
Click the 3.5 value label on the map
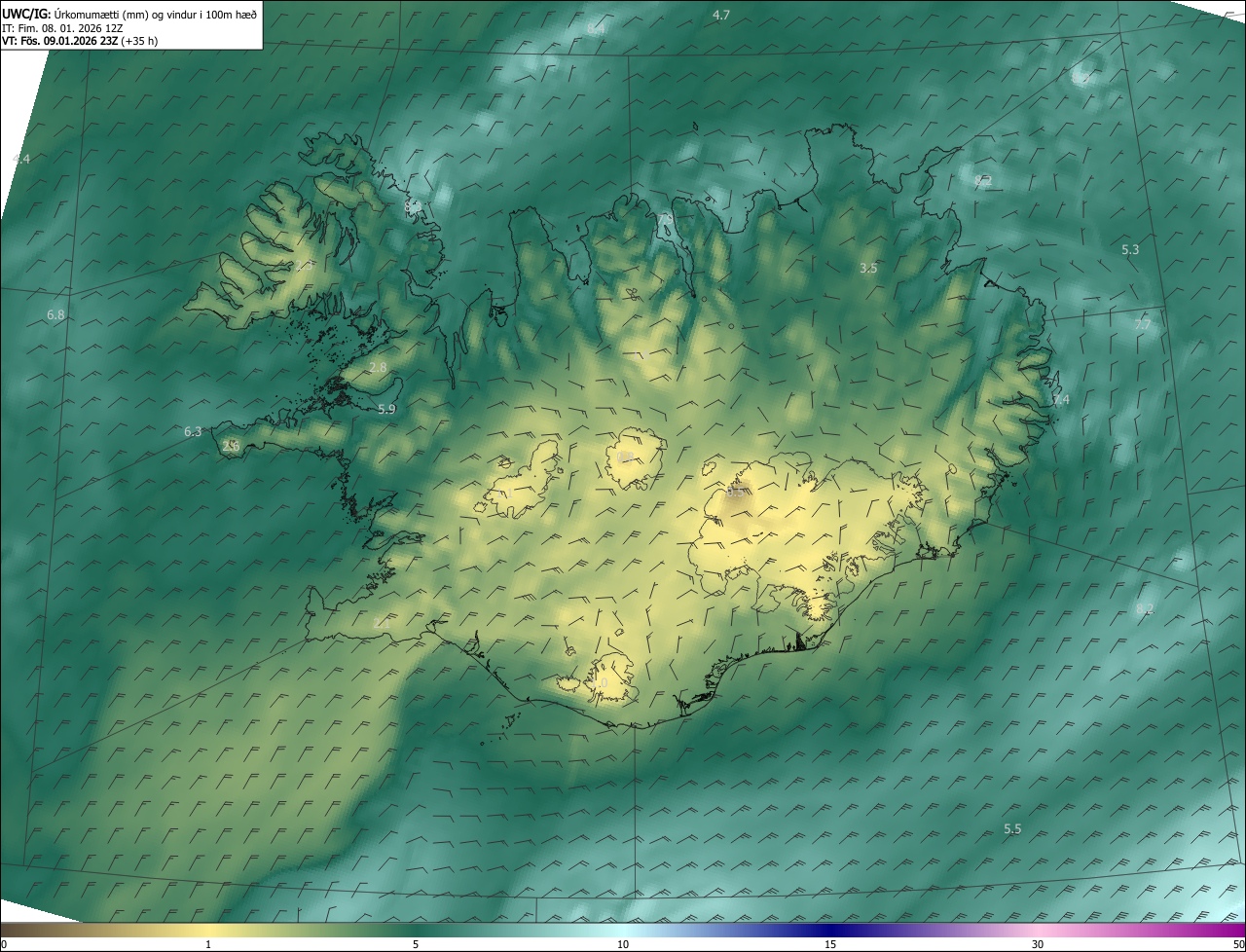[x=868, y=268]
